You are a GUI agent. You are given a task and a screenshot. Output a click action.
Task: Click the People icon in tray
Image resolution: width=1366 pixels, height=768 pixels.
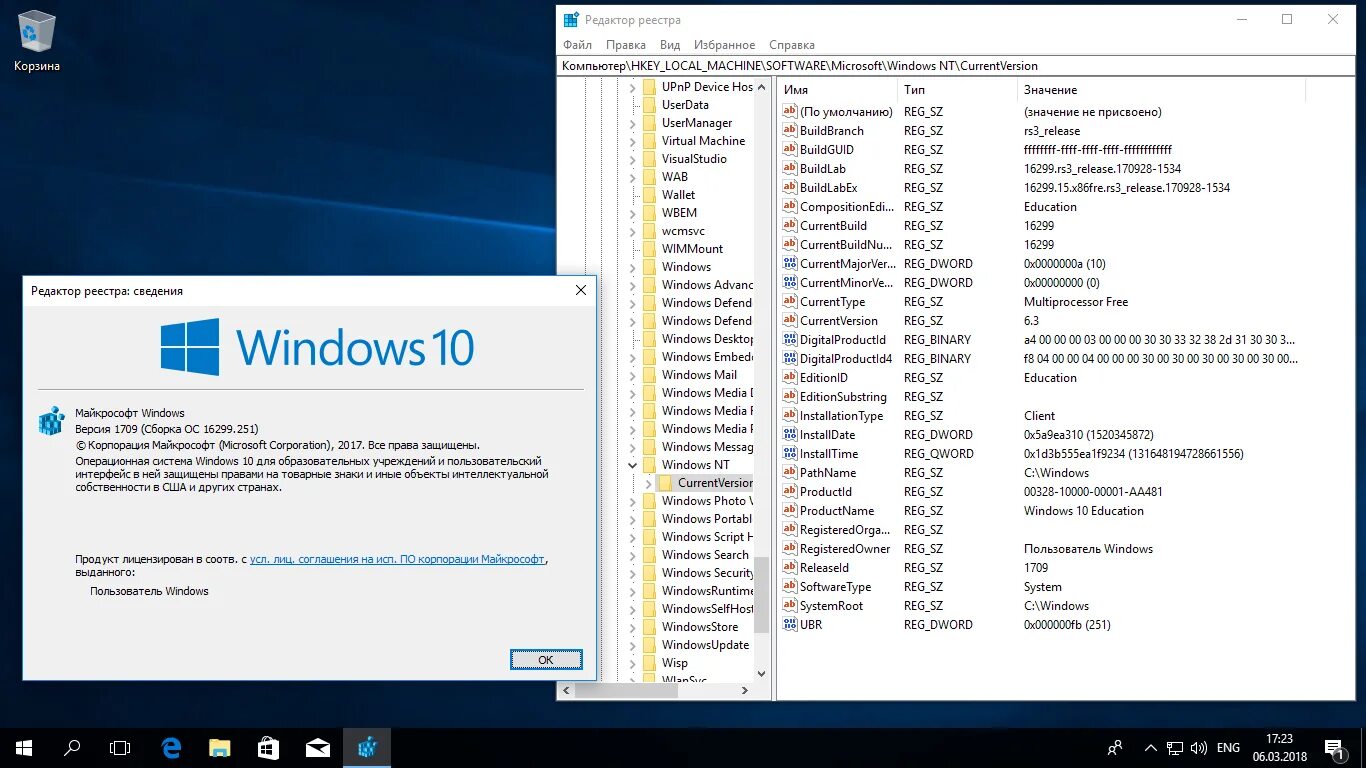[1115, 747]
